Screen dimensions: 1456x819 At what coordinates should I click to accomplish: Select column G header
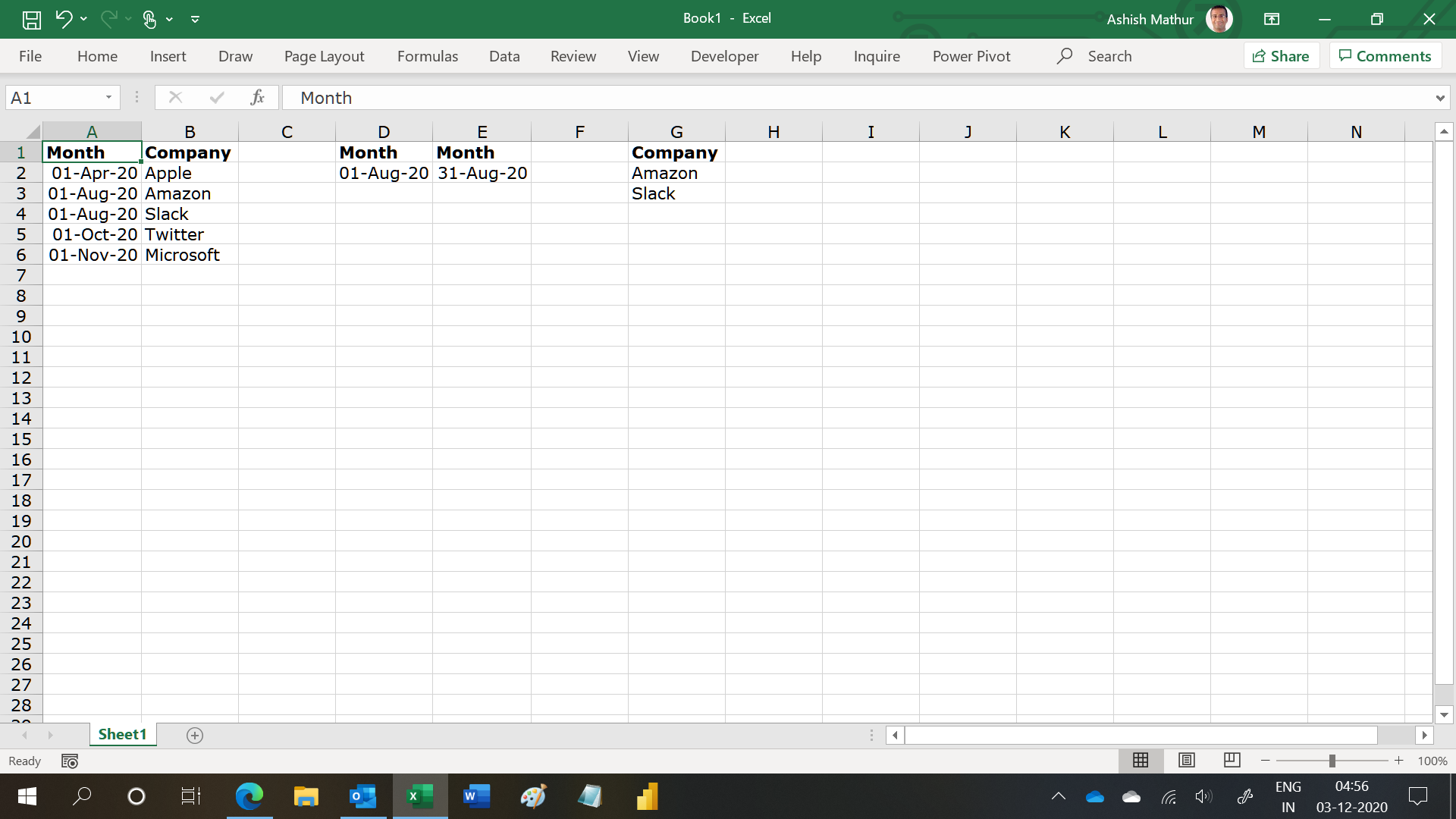click(x=676, y=132)
